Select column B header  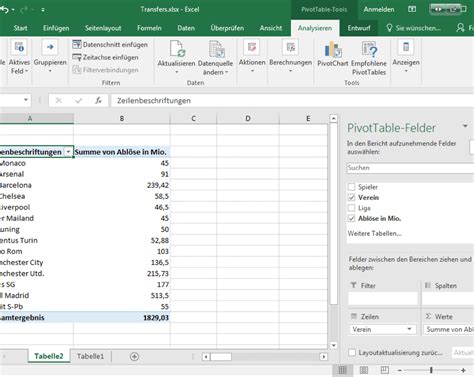(122, 118)
